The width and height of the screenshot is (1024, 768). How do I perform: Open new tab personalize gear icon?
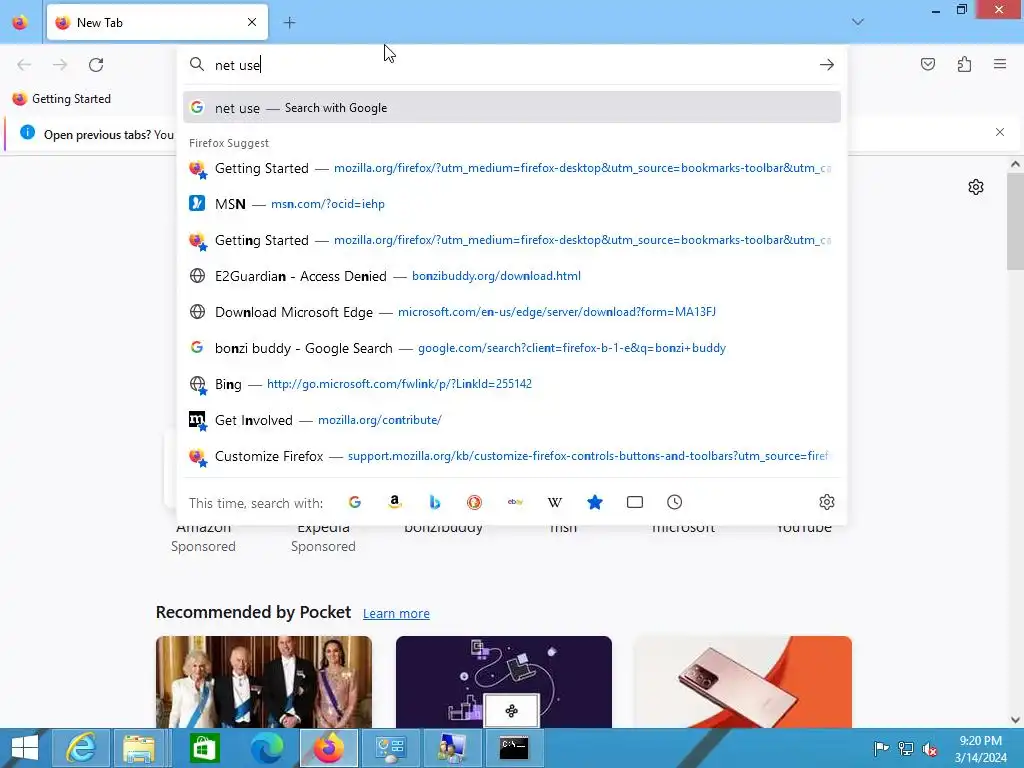(976, 187)
